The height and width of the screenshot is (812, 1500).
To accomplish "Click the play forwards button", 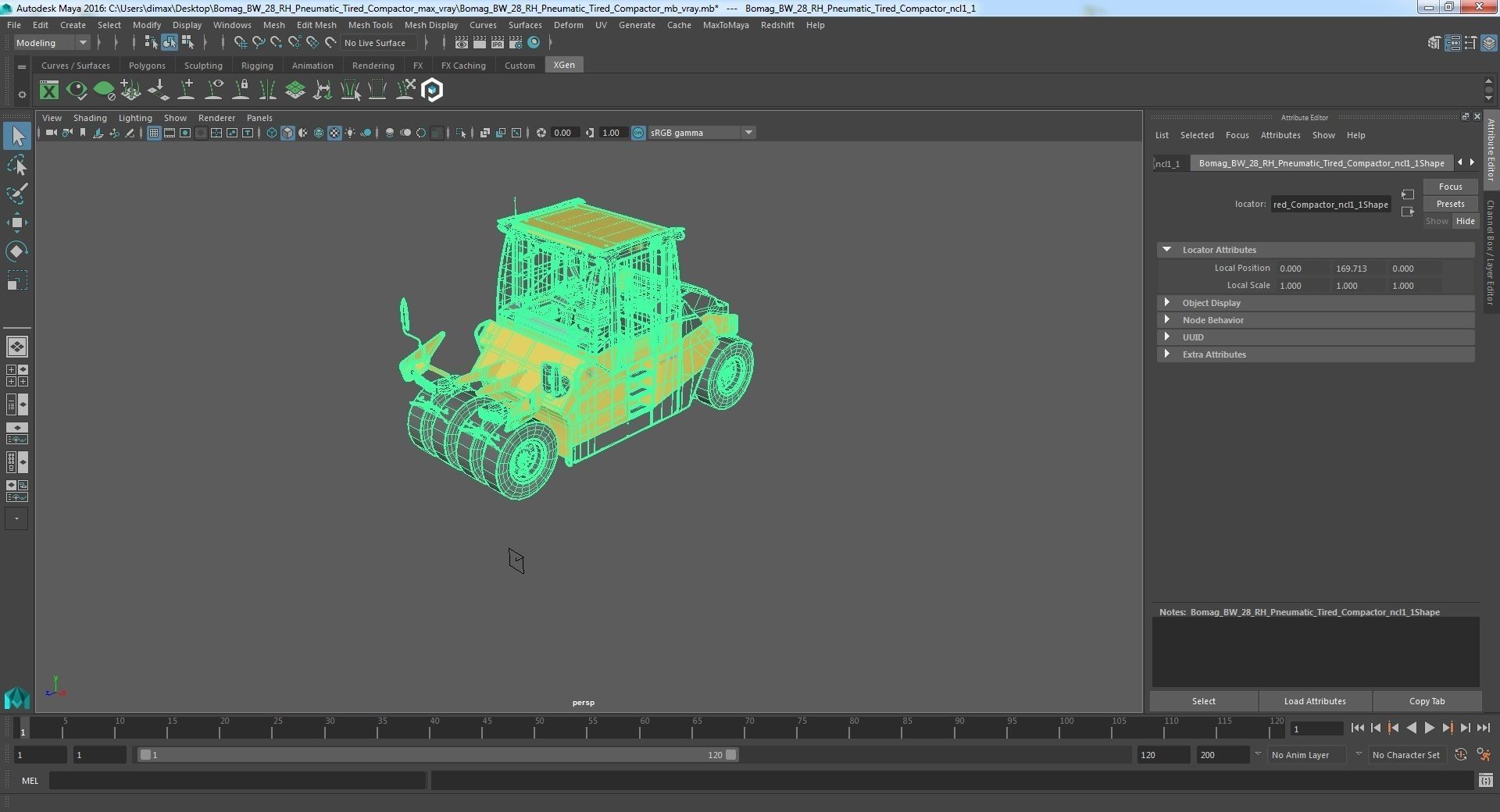I will pyautogui.click(x=1429, y=728).
